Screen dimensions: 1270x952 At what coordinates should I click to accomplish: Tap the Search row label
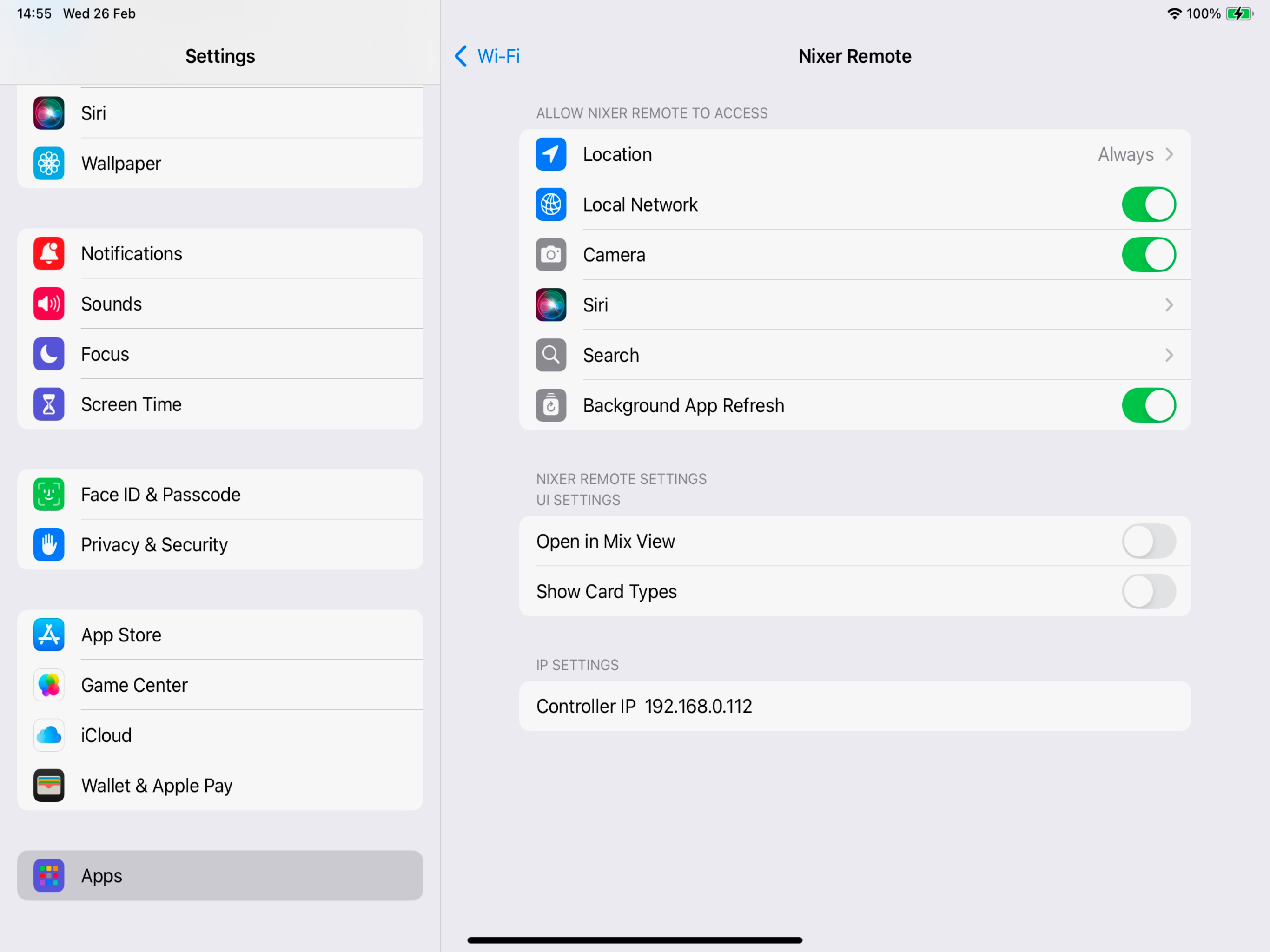click(x=611, y=356)
